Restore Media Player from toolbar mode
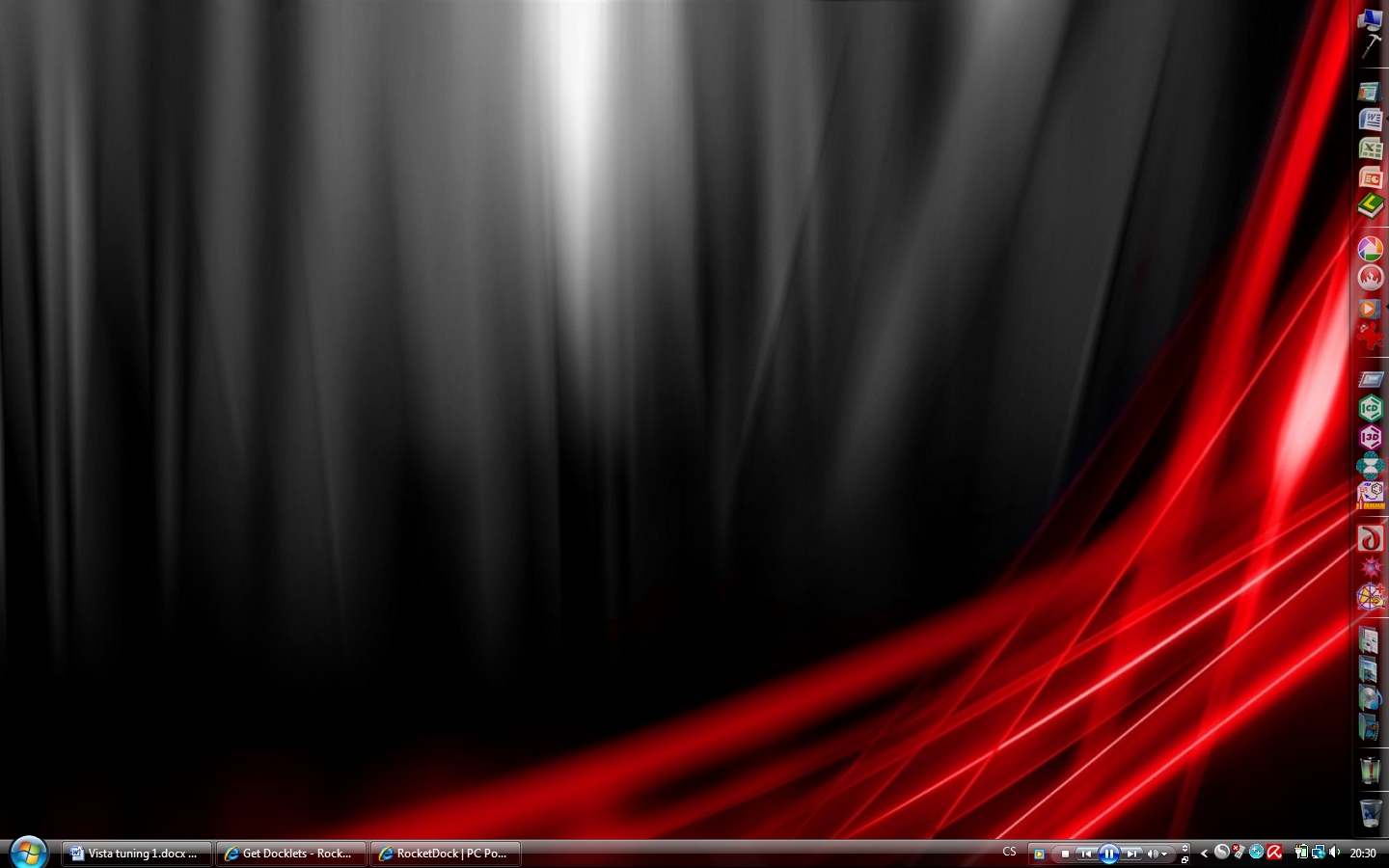Viewport: 1389px width, 868px height. pyautogui.click(x=1185, y=859)
